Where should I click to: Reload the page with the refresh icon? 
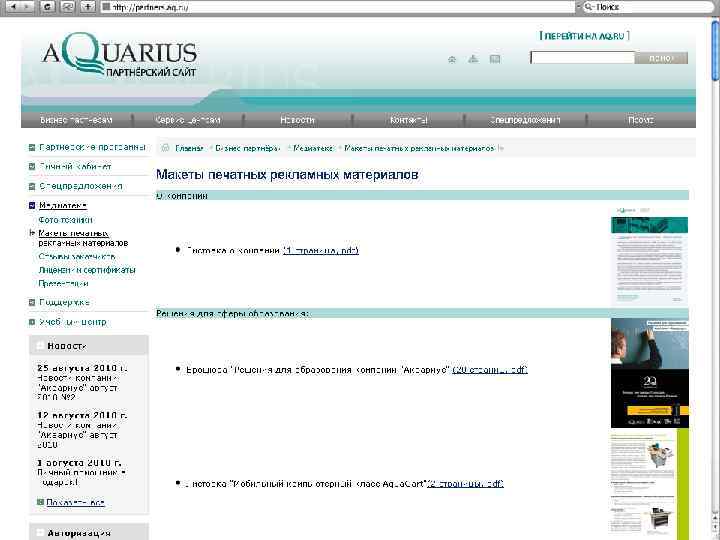48,6
